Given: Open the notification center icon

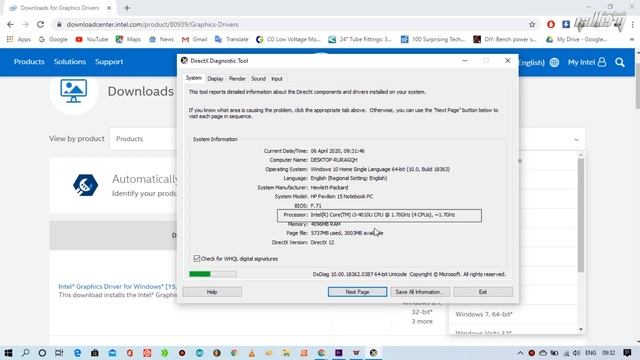Looking at the screenshot, I should pyautogui.click(x=627, y=353).
